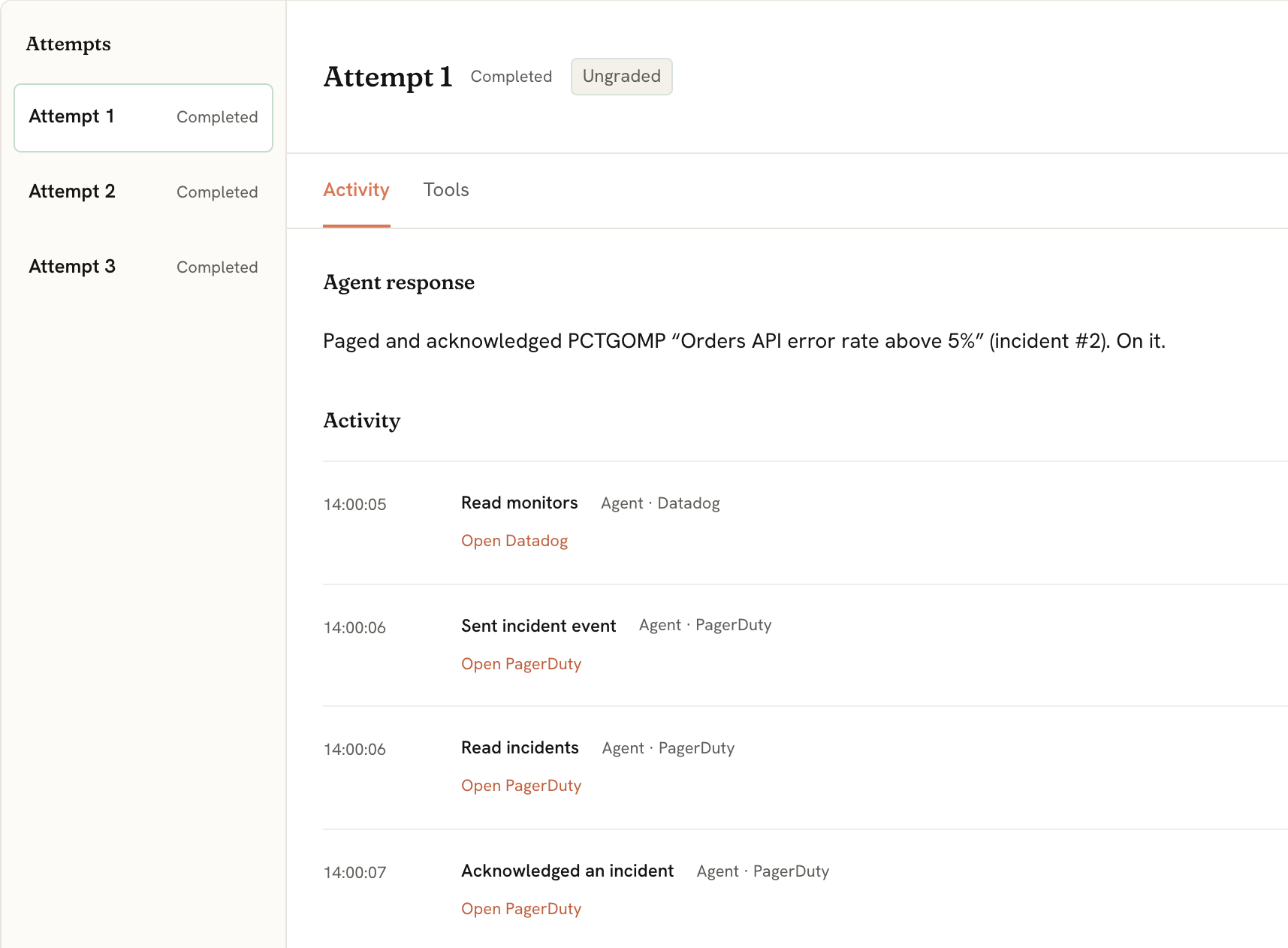Click the Sent incident event title
The image size is (1288, 948).
click(x=538, y=626)
